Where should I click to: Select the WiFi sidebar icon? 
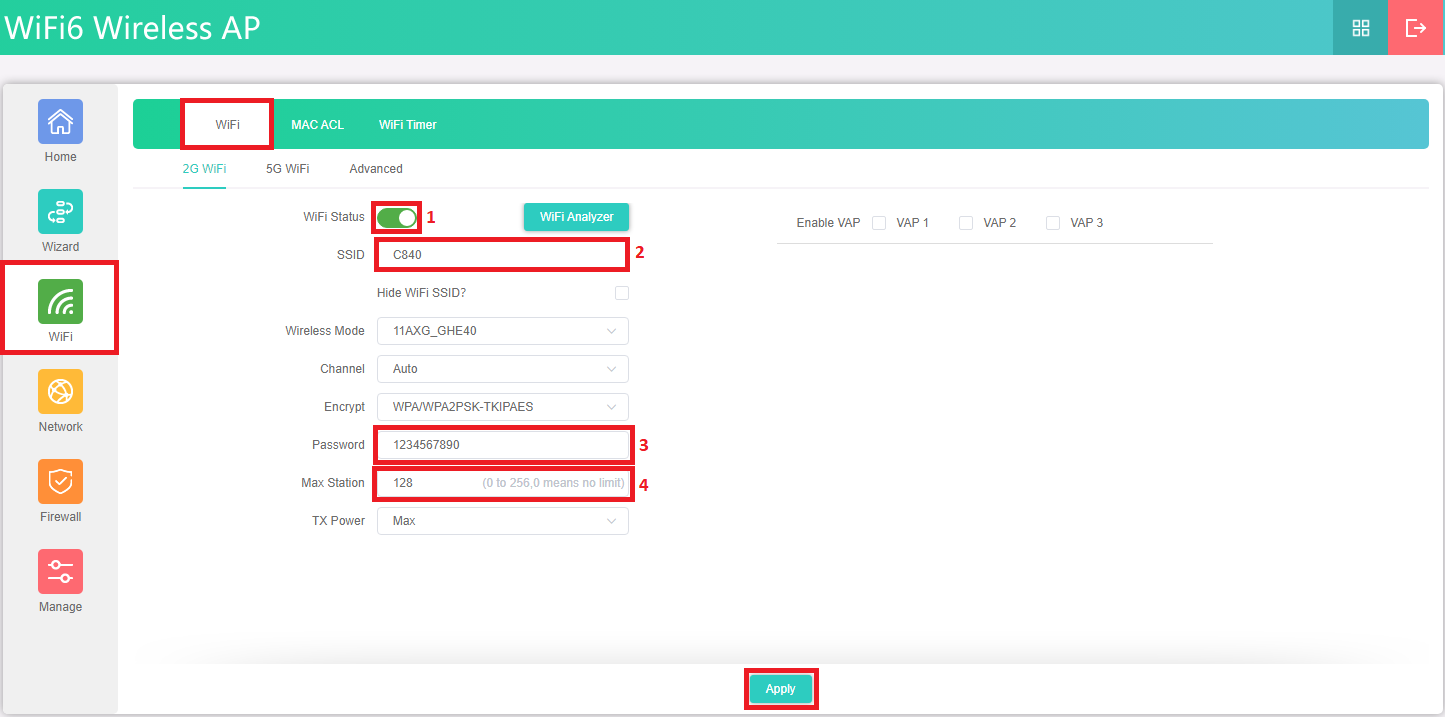click(60, 302)
